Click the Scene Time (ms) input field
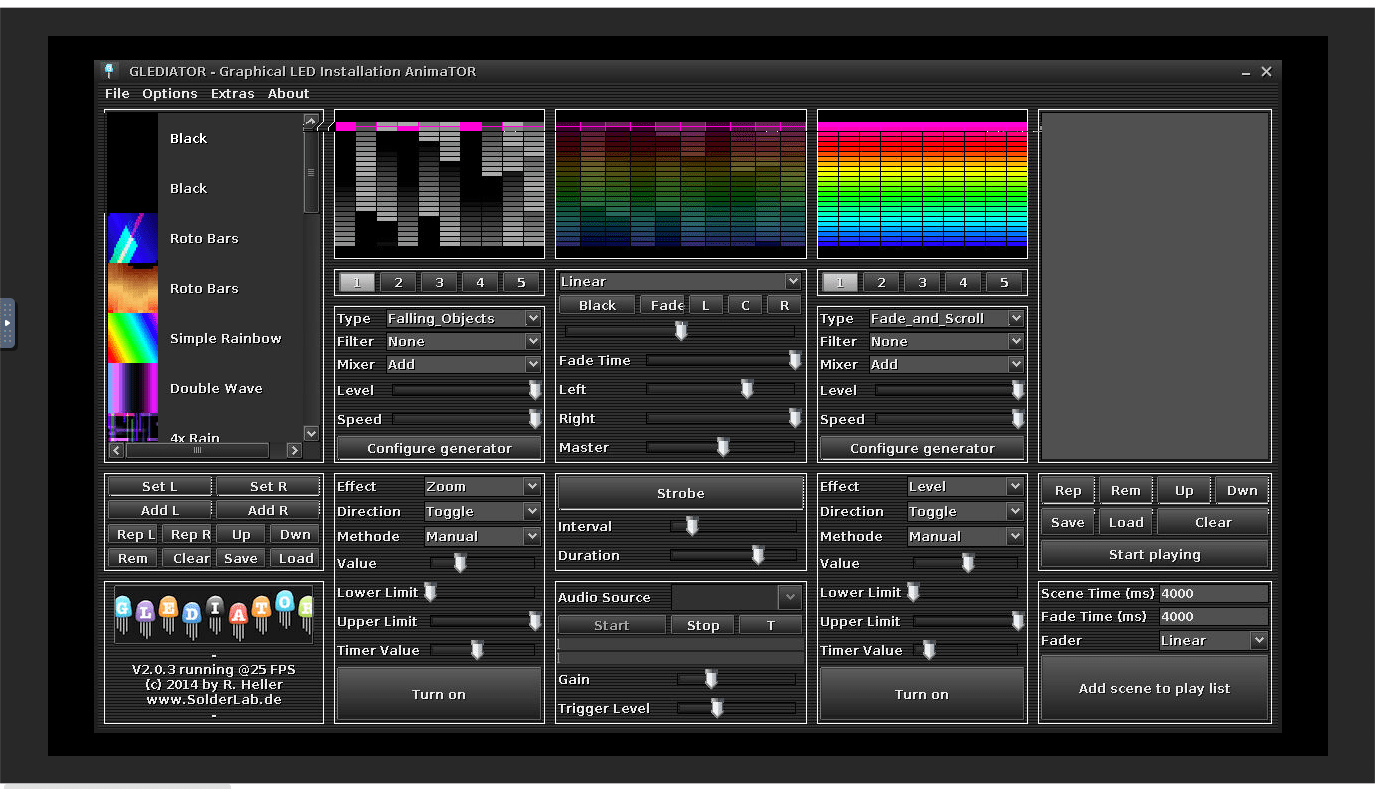 point(1213,593)
